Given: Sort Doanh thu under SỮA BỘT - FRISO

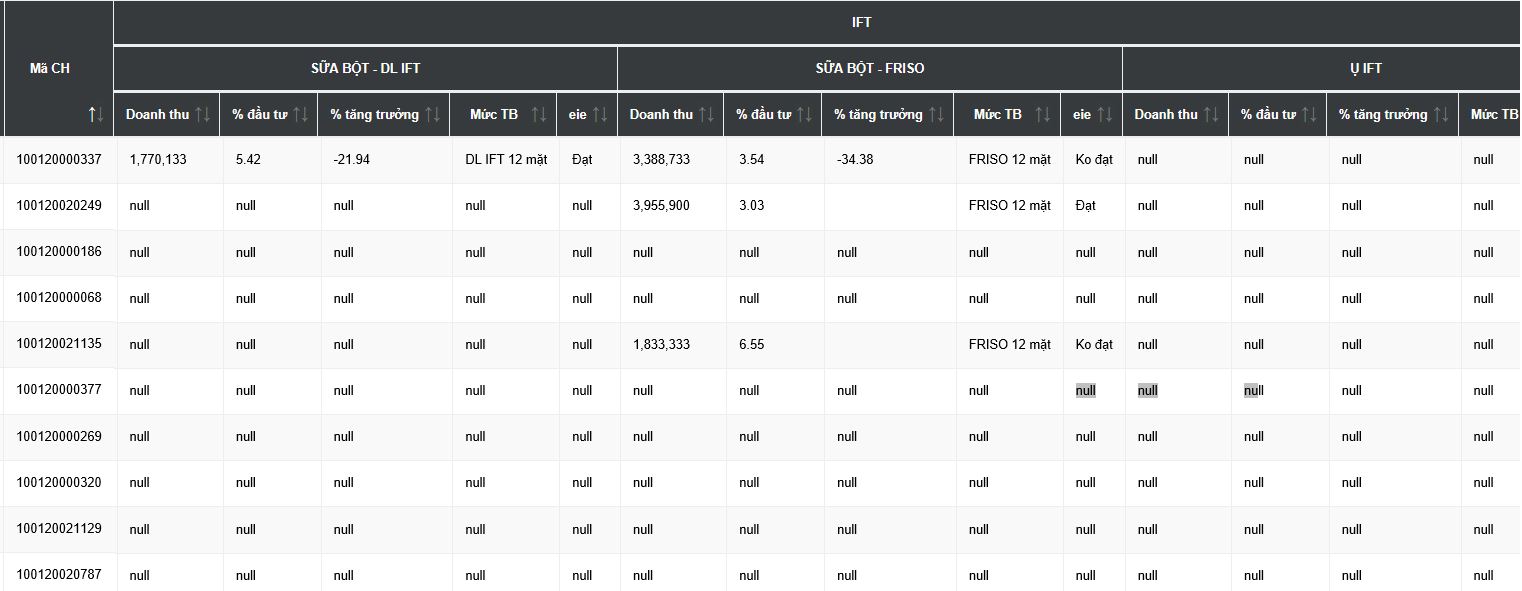Looking at the screenshot, I should coord(706,115).
